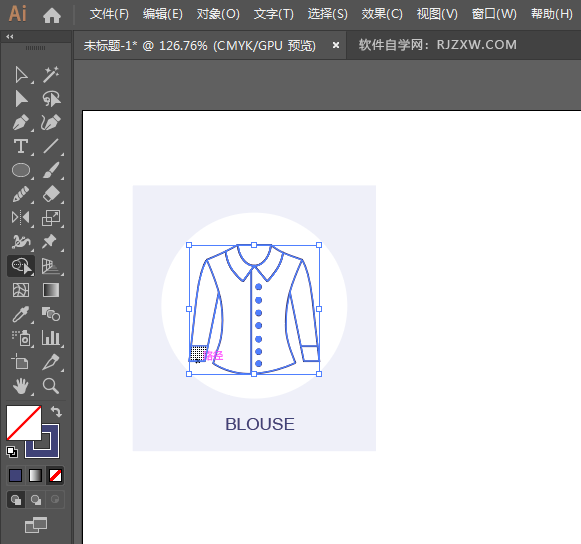The image size is (581, 544).
Task: Pick the Eraser tool
Action: click(51, 194)
